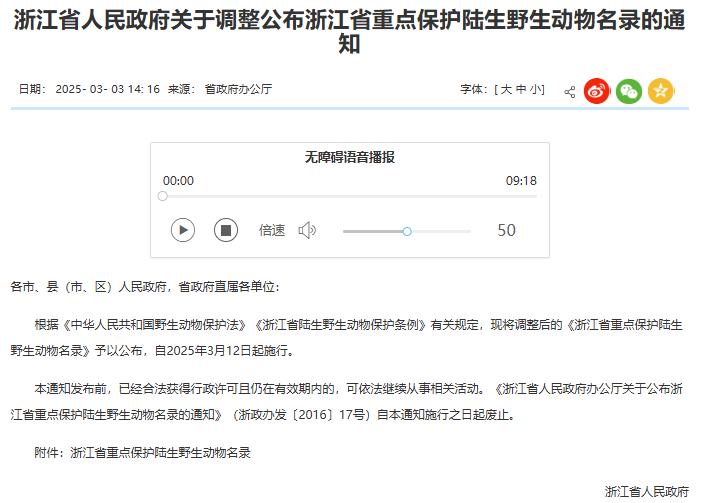Set font size to 大

coord(506,89)
